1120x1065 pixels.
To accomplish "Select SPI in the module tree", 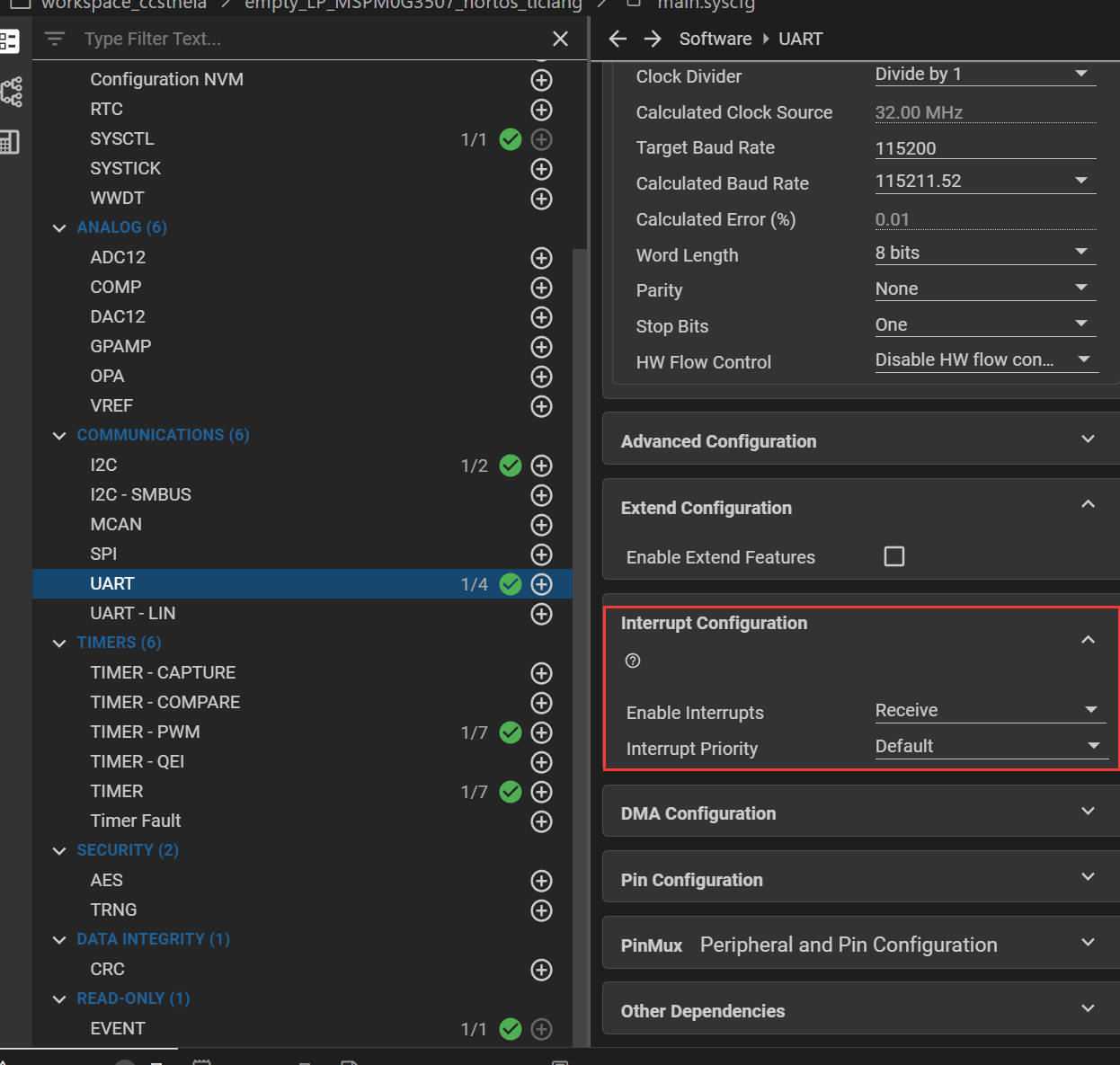I will [x=103, y=554].
